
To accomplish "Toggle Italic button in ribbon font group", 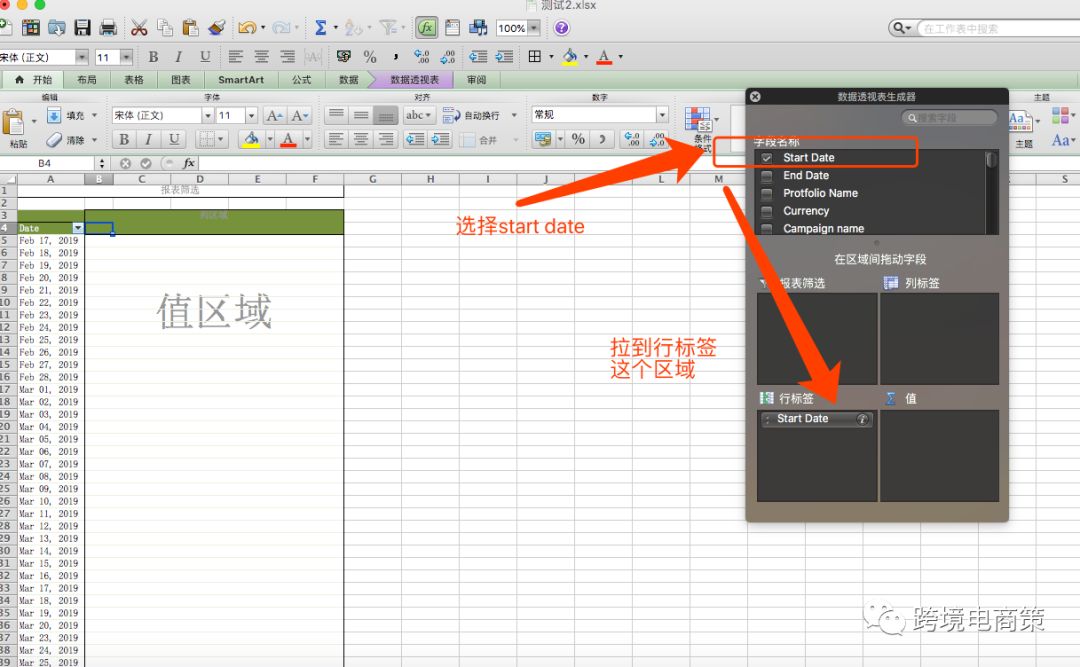I will click(149, 140).
